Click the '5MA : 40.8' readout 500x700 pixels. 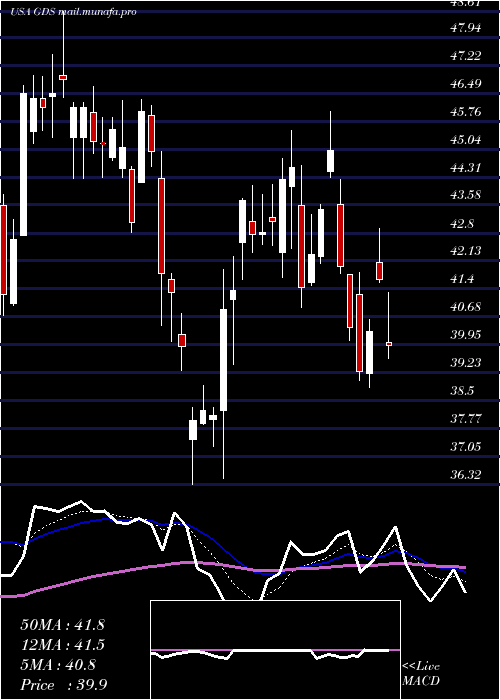pos(58,665)
